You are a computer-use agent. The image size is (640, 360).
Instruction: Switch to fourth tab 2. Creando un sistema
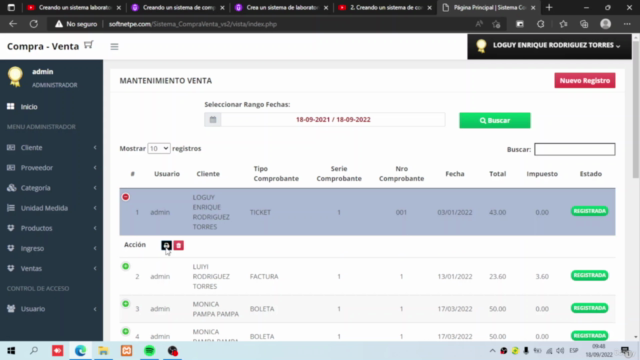[x=384, y=7]
